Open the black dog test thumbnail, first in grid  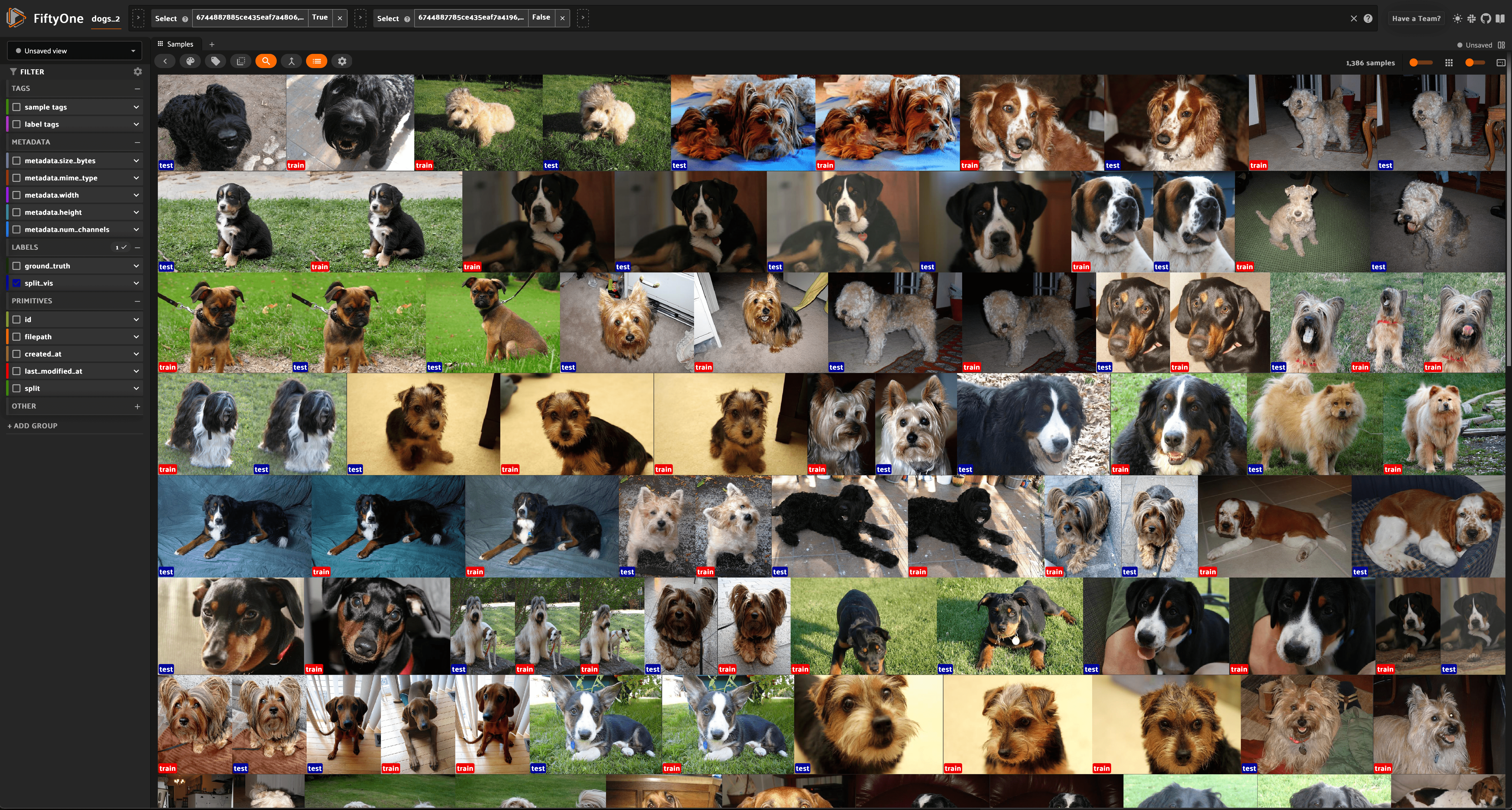221,122
